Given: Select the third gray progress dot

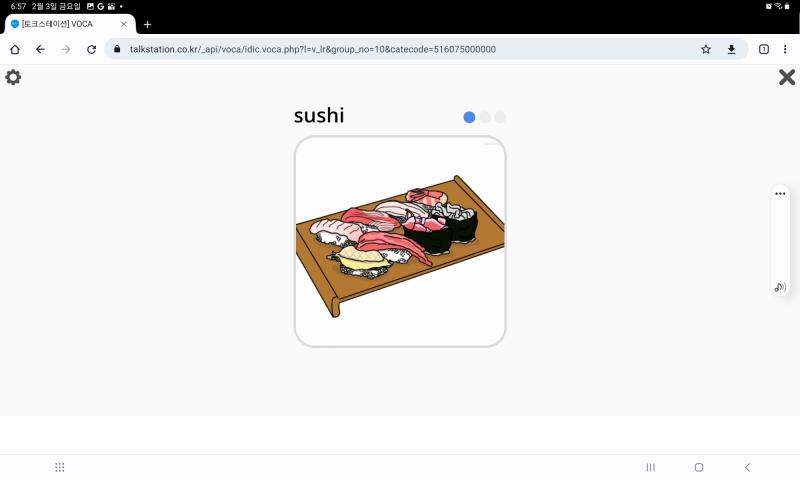Looking at the screenshot, I should click(500, 117).
